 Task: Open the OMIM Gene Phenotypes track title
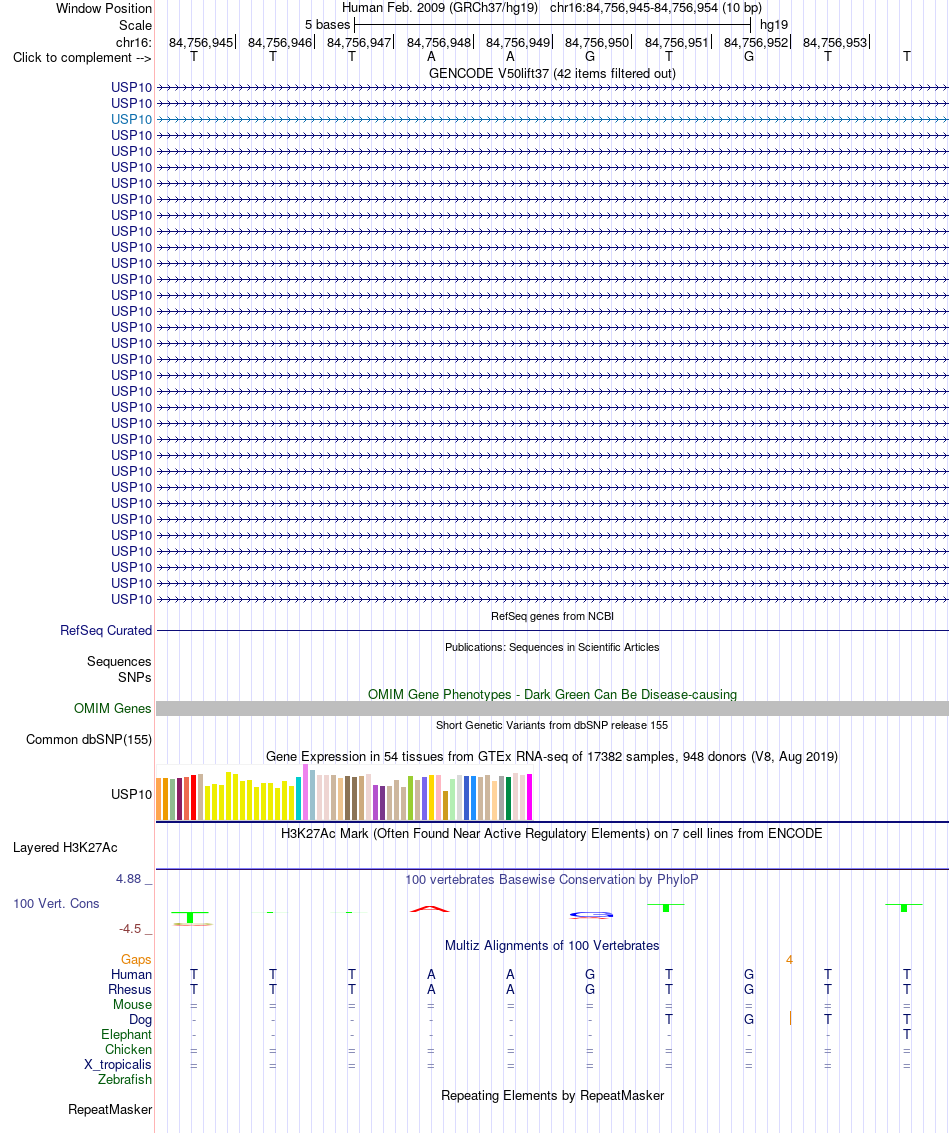[x=553, y=694]
